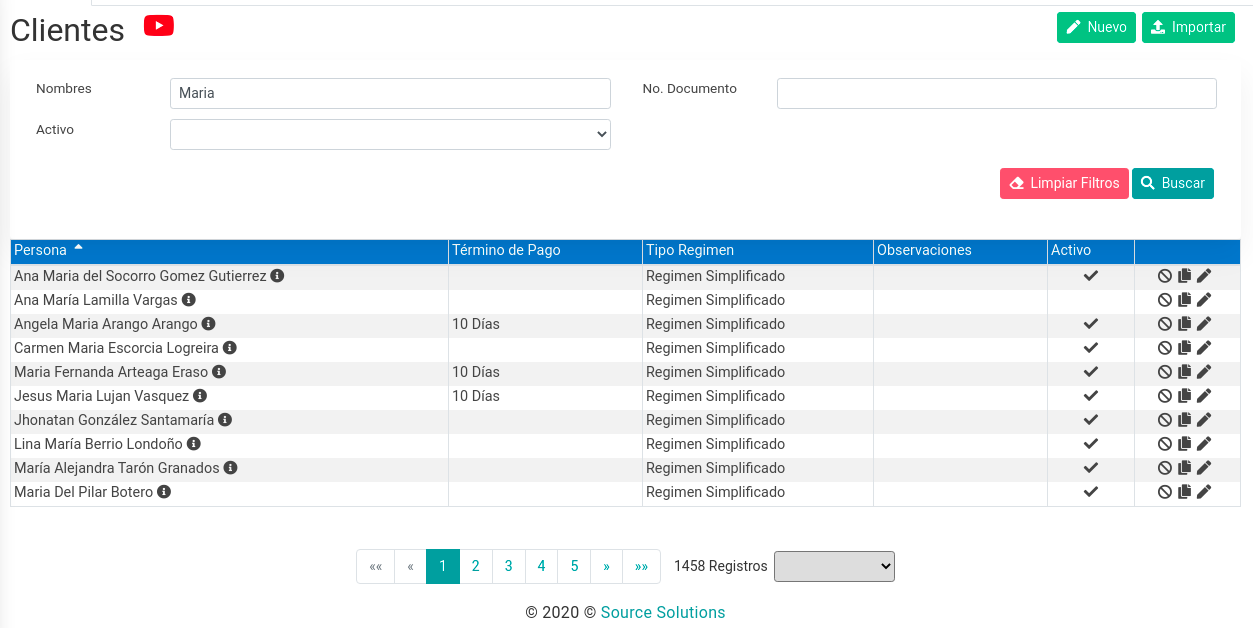Edit Carmen Maria Escorcia Logreira pencil icon
The image size is (1253, 628).
[1204, 348]
